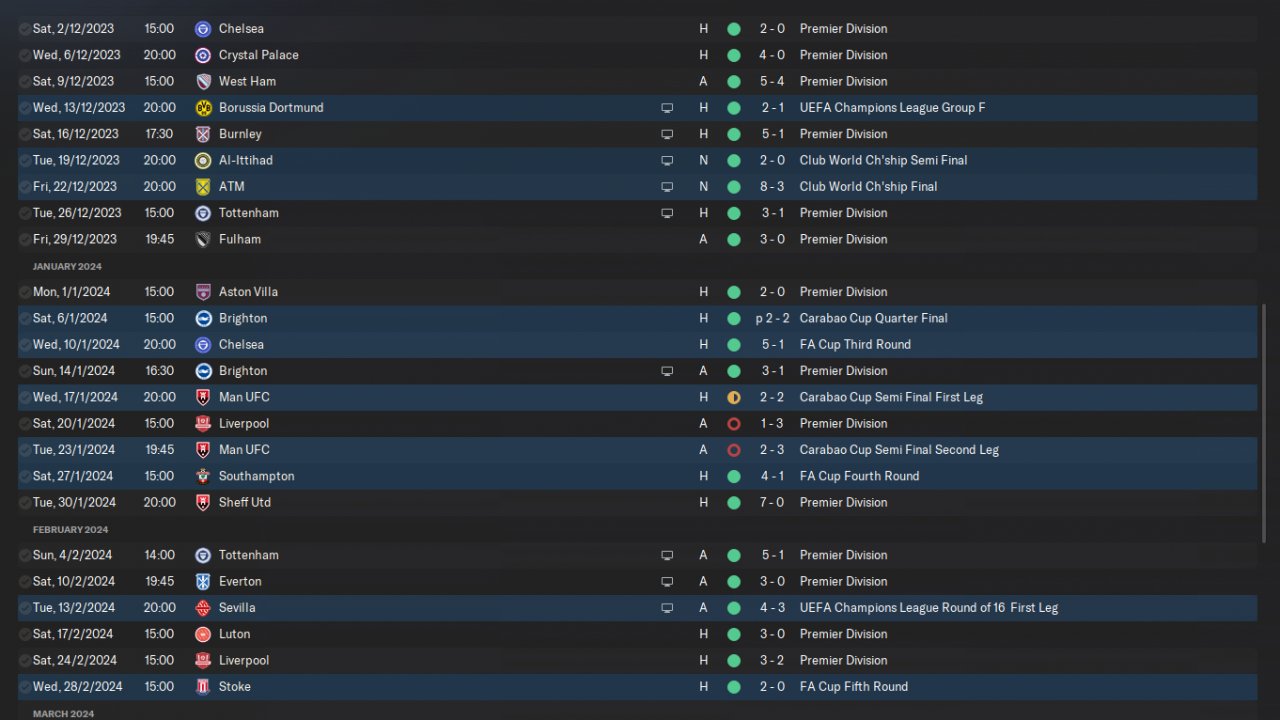Open the 7 - 0 result against Sheff Utd
Viewport: 1280px width, 720px height.
click(x=771, y=503)
